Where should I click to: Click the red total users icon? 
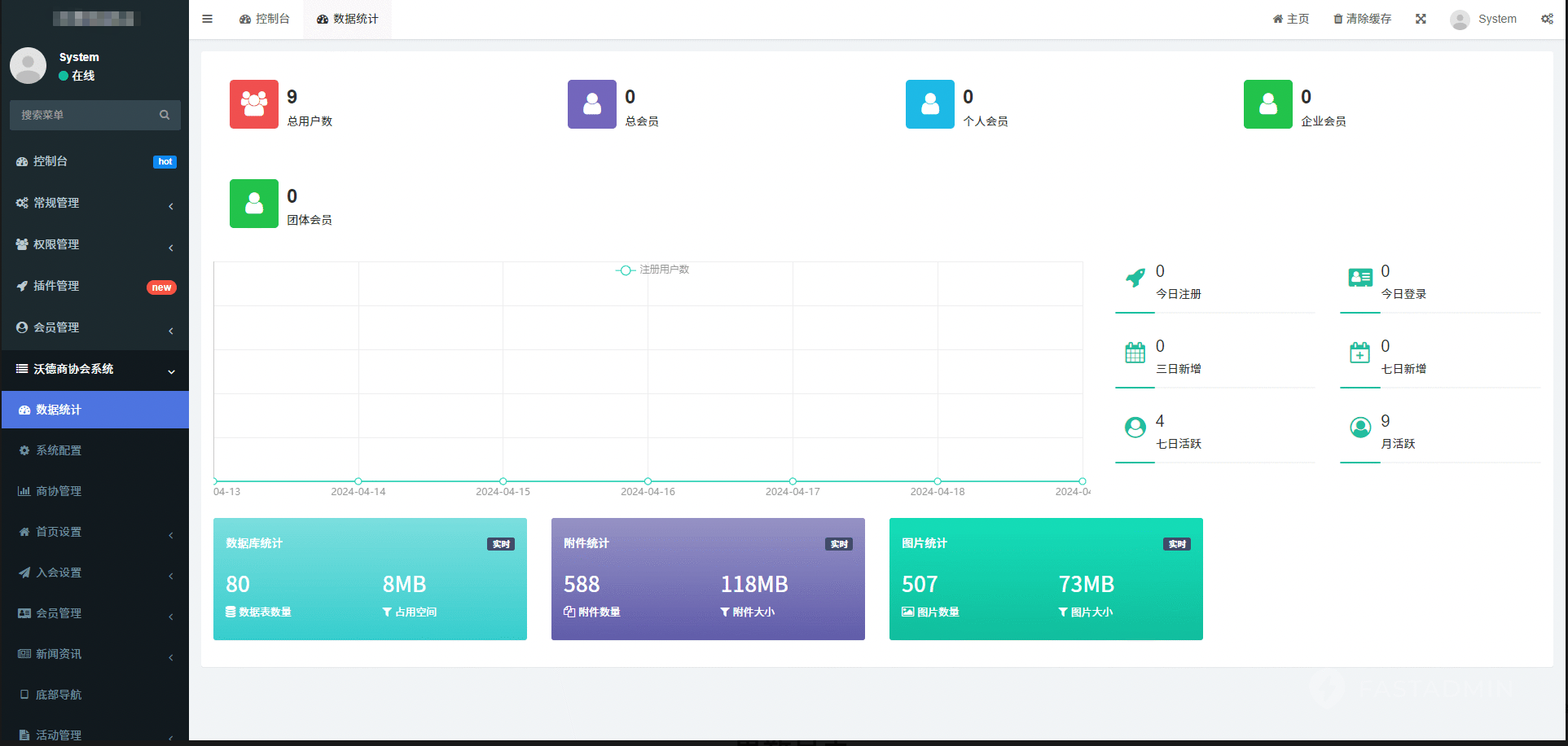tap(254, 104)
